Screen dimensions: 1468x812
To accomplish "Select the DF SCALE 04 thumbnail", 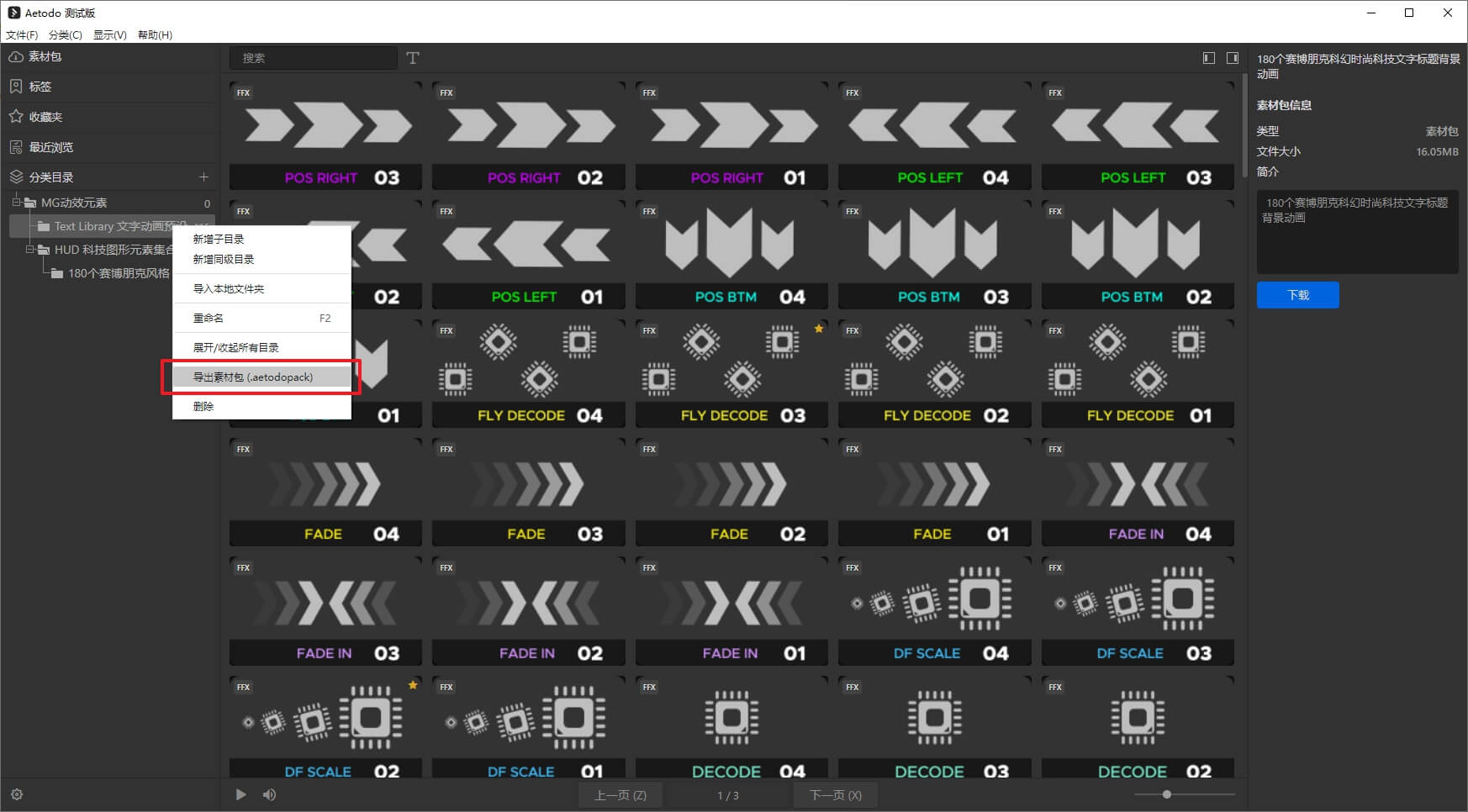I will [934, 611].
